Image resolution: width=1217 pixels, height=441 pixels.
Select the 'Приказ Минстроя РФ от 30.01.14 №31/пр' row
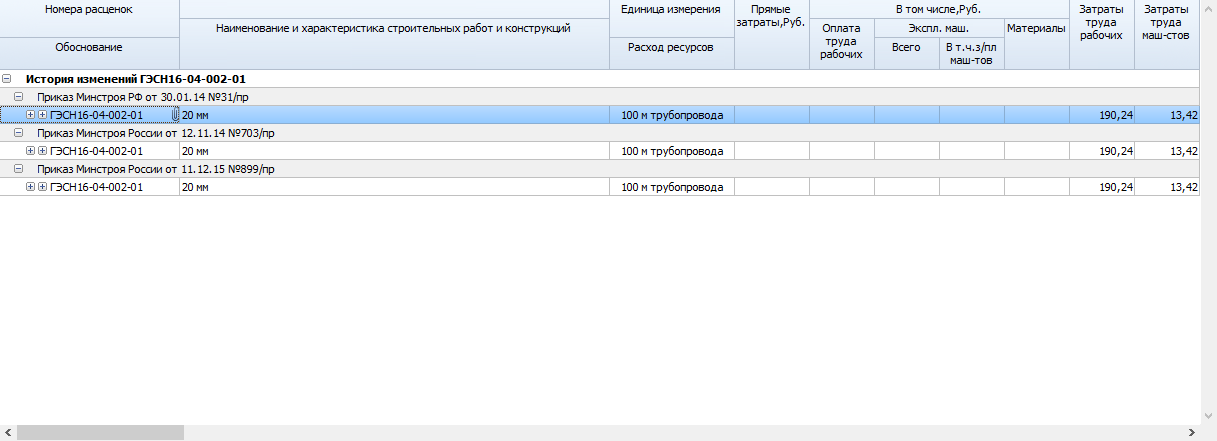point(599,97)
